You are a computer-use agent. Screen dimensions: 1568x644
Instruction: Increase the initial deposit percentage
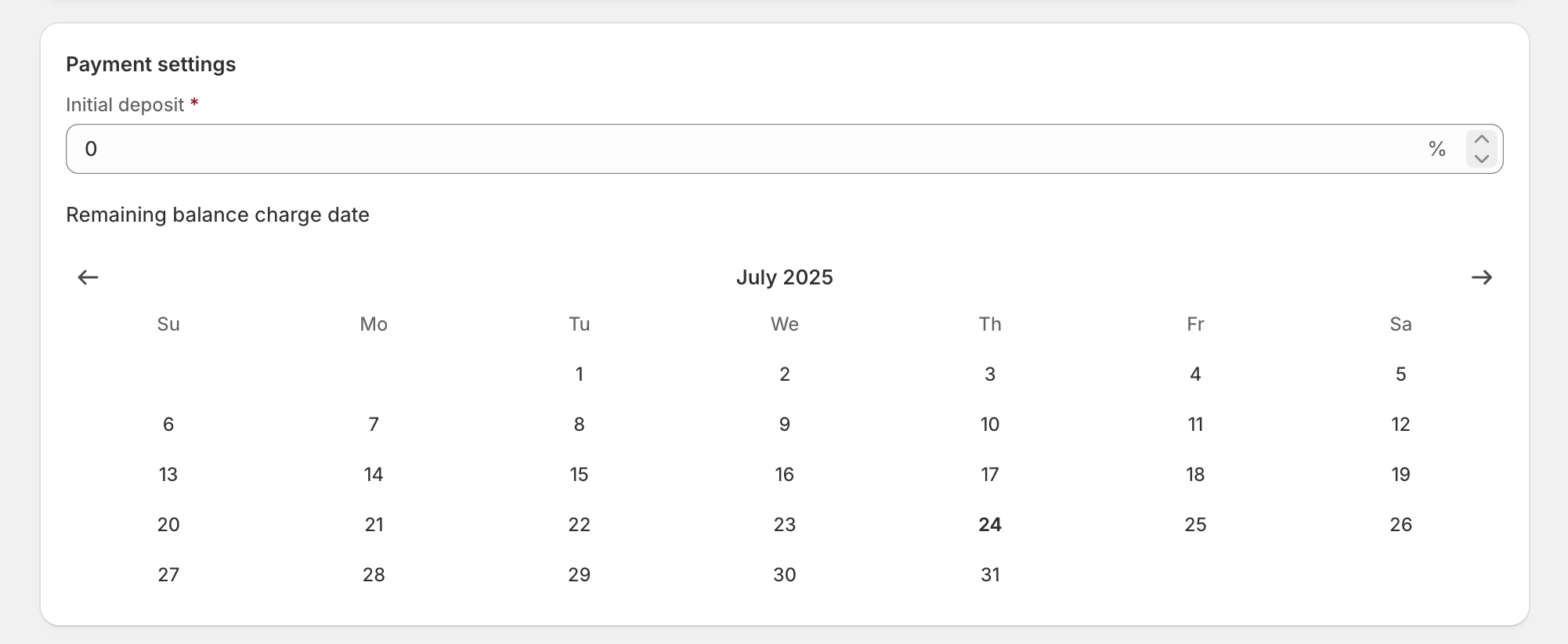tap(1481, 139)
